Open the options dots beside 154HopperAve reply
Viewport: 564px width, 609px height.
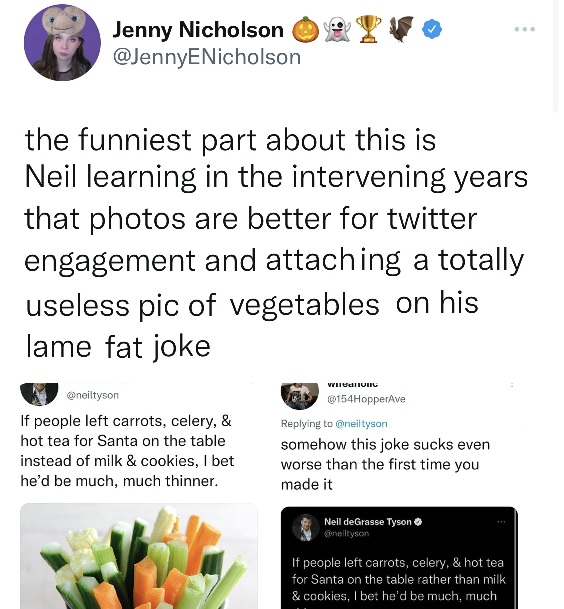(x=512, y=385)
